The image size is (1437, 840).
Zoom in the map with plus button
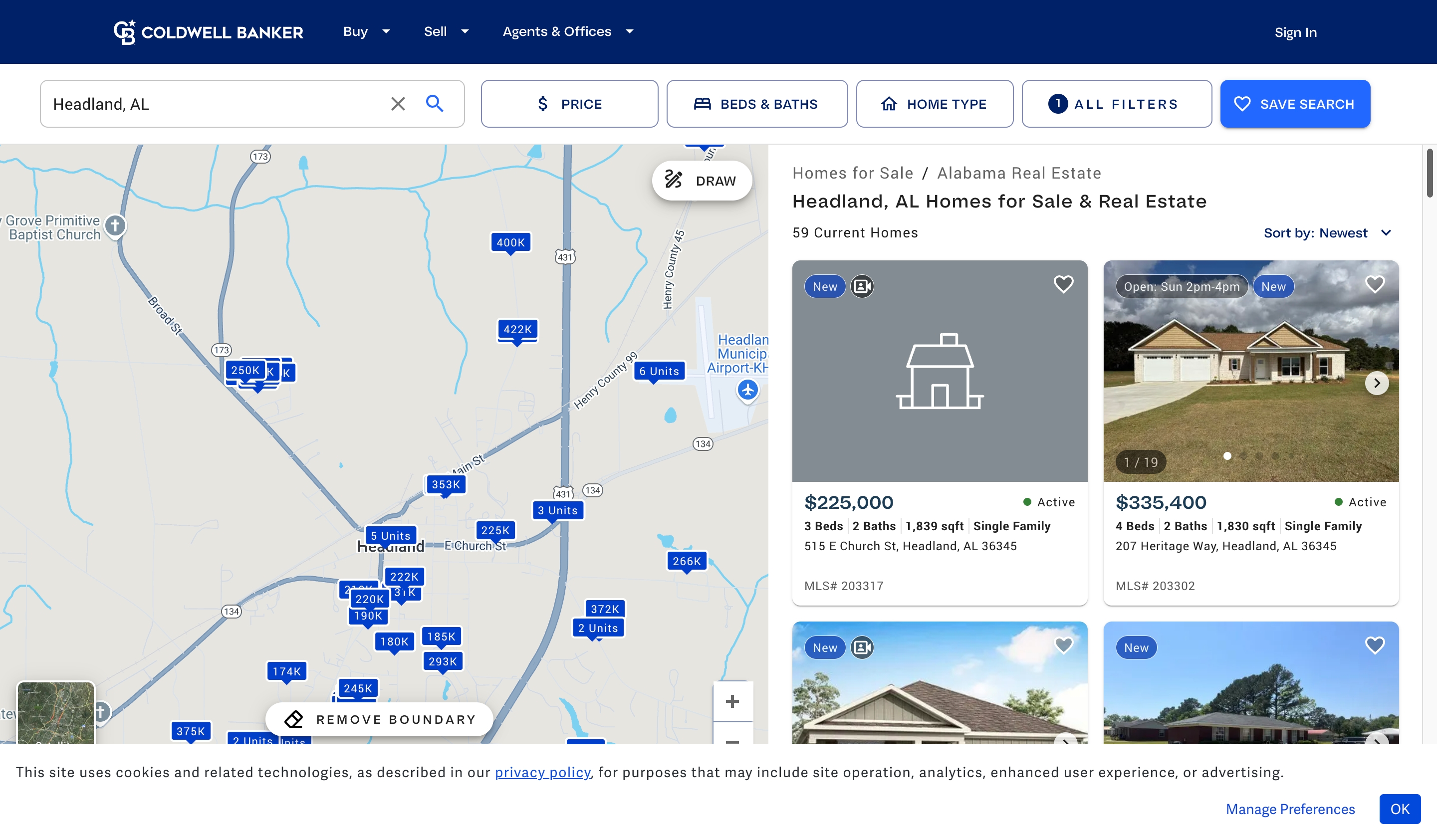[x=732, y=701]
